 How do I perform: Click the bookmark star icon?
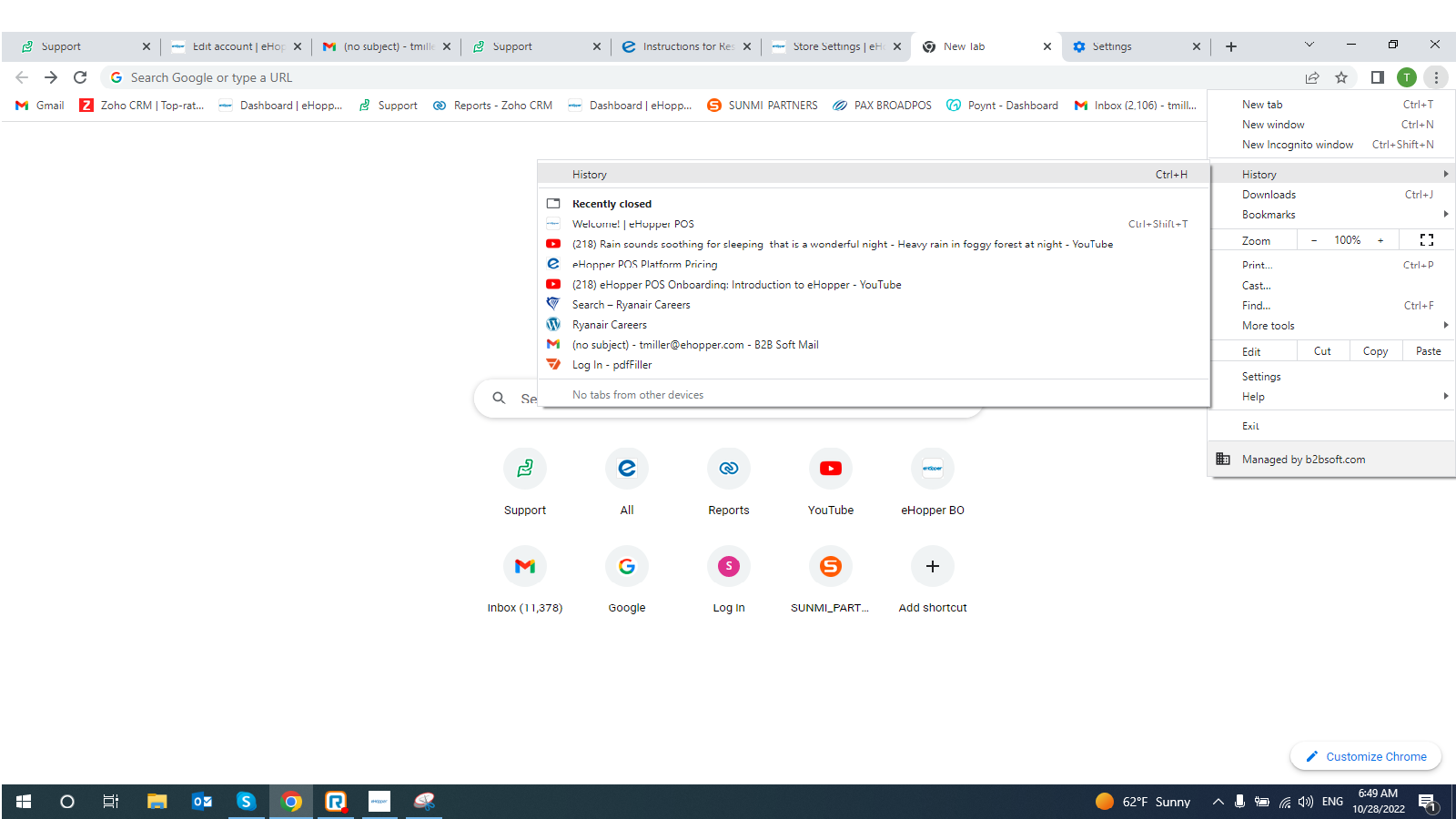pyautogui.click(x=1341, y=77)
